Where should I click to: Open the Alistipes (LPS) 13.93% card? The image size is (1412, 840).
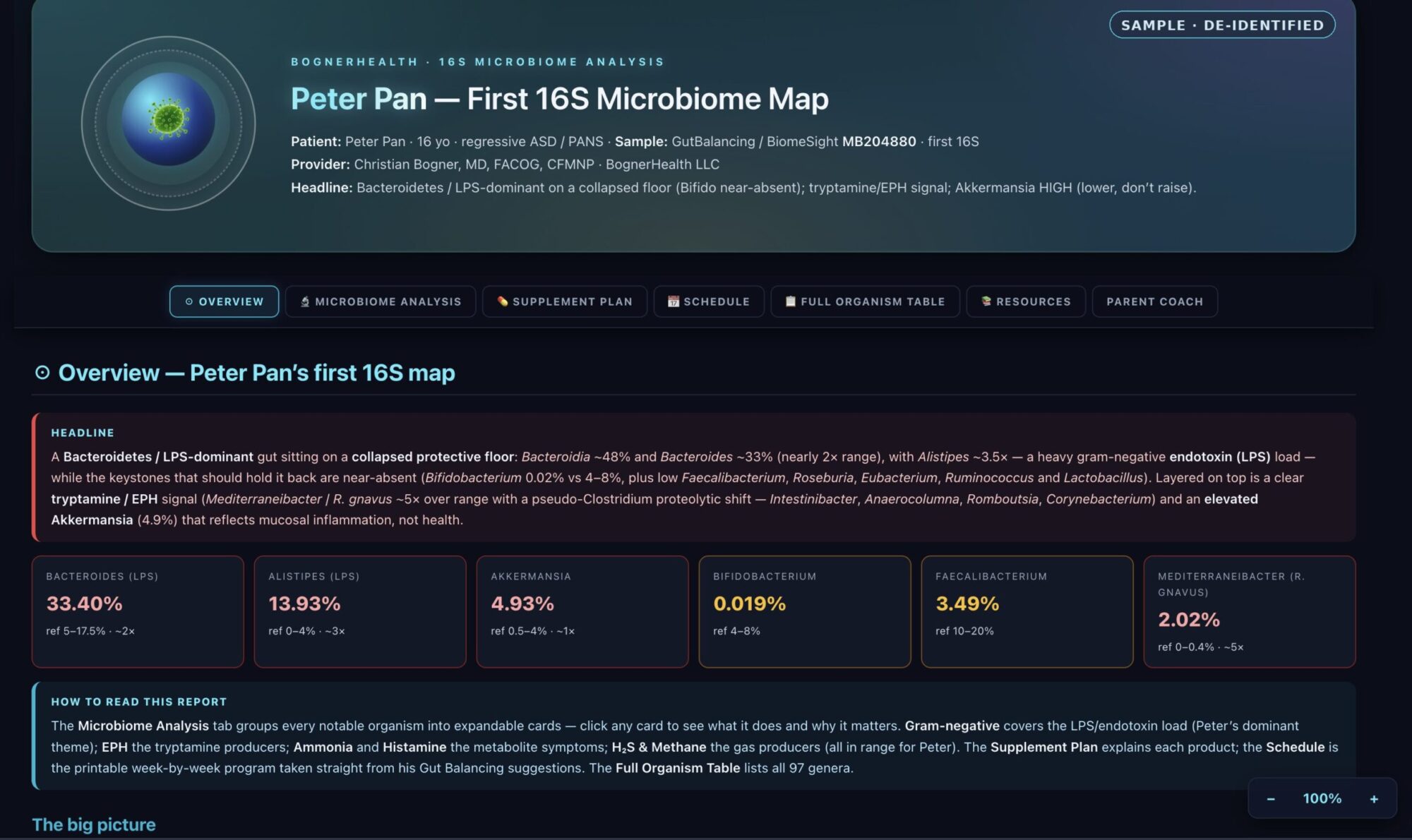(360, 611)
